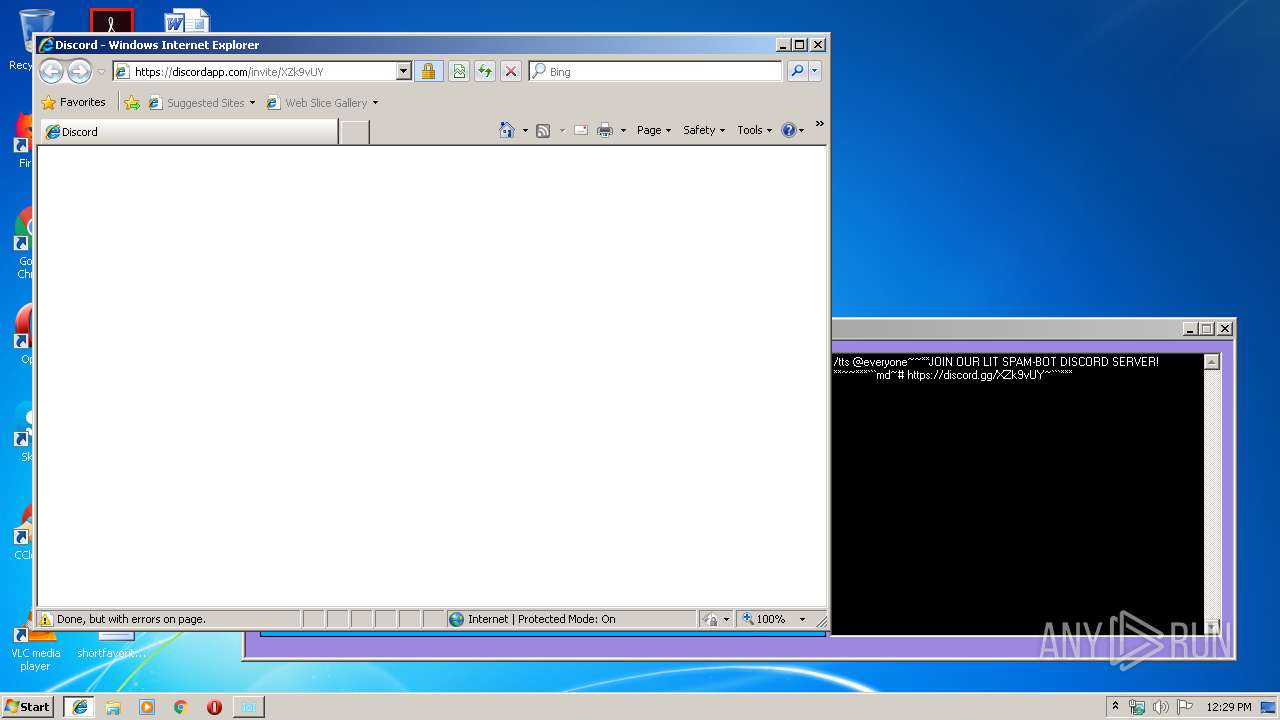Click the gold padlock security report icon
The image size is (1280, 720).
[428, 71]
